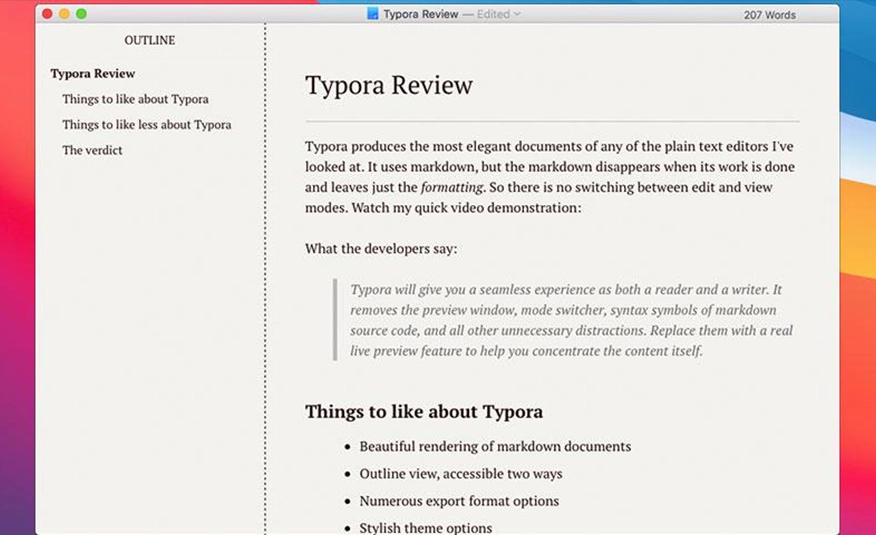Screen dimensions: 876x535
Task: Click bullet Beautiful rendering of markdown documents
Action: (x=495, y=447)
